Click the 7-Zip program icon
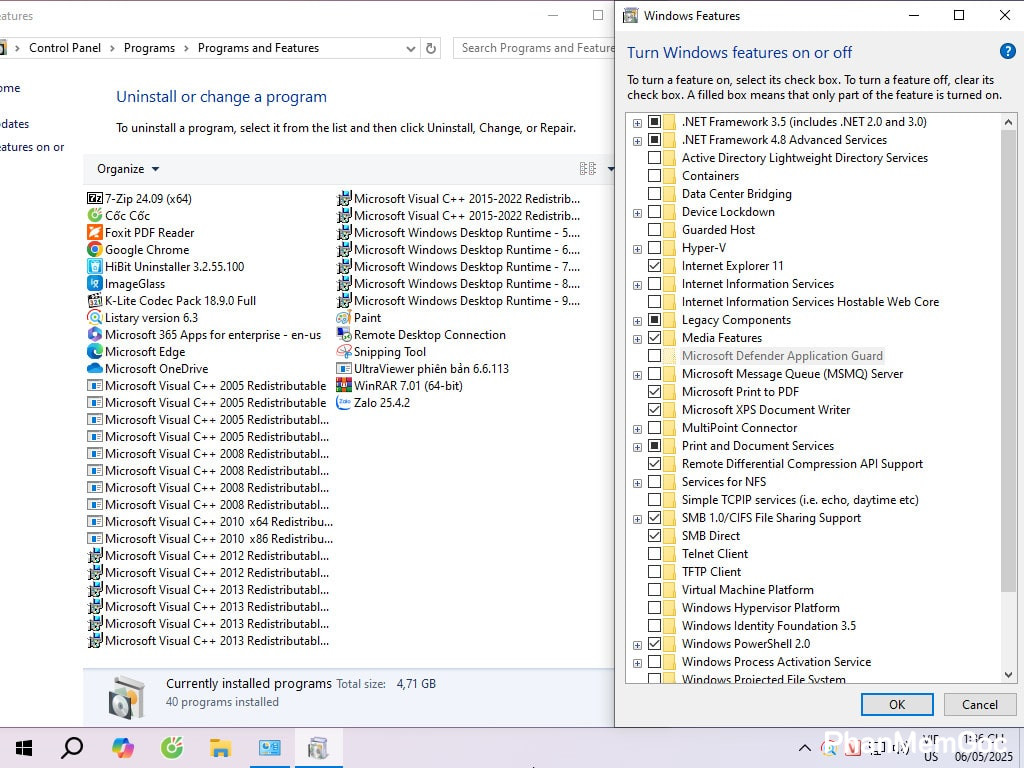The width and height of the screenshot is (1024, 768). click(x=95, y=199)
